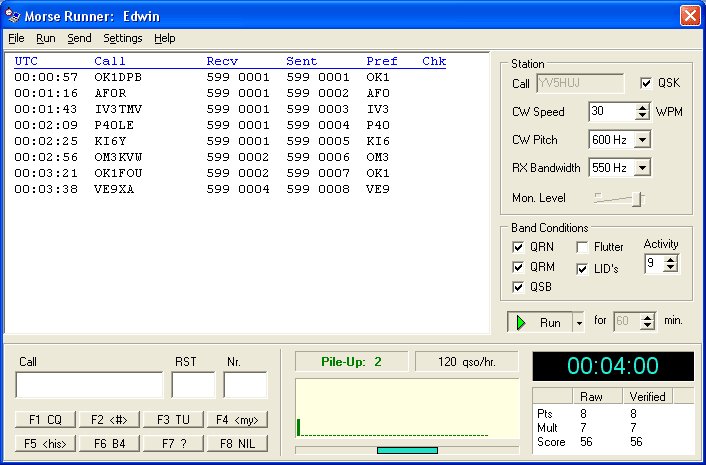Click the cyan RIT bar below the spectrum
This screenshot has width=706, height=465.
407,450
